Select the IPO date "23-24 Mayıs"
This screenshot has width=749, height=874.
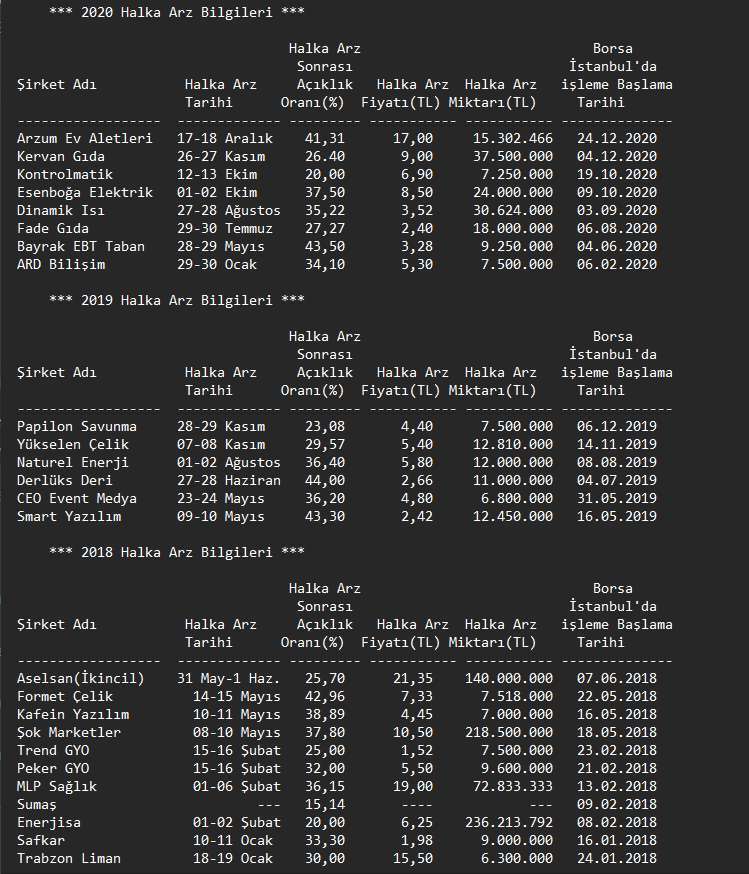pos(221,498)
